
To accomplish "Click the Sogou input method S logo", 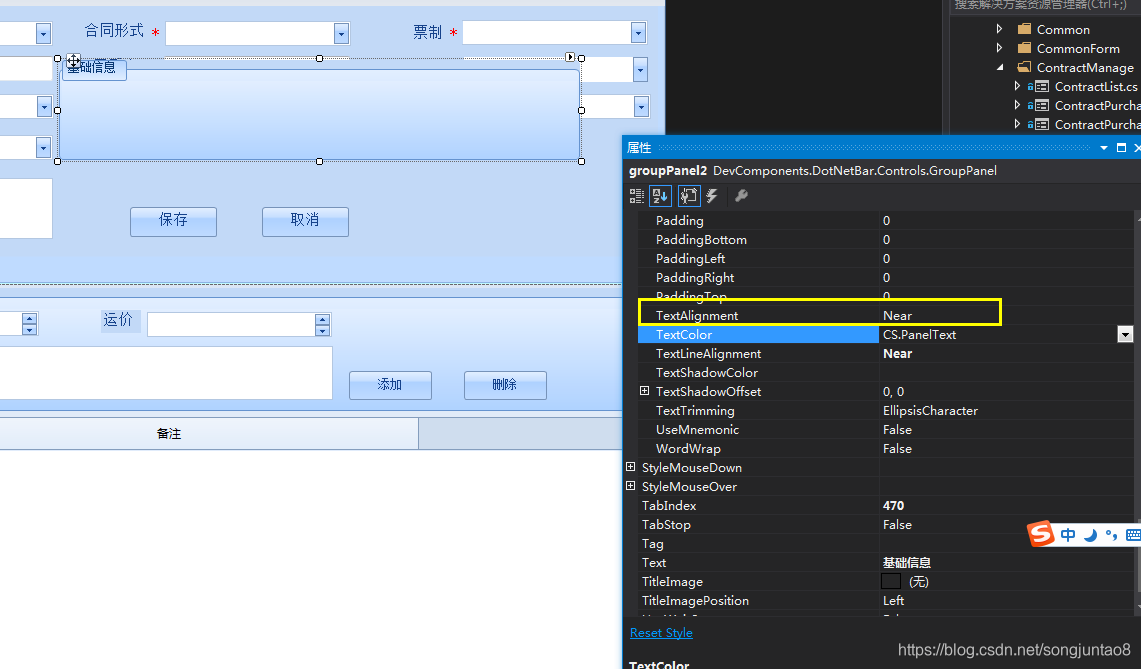I will tap(1041, 534).
